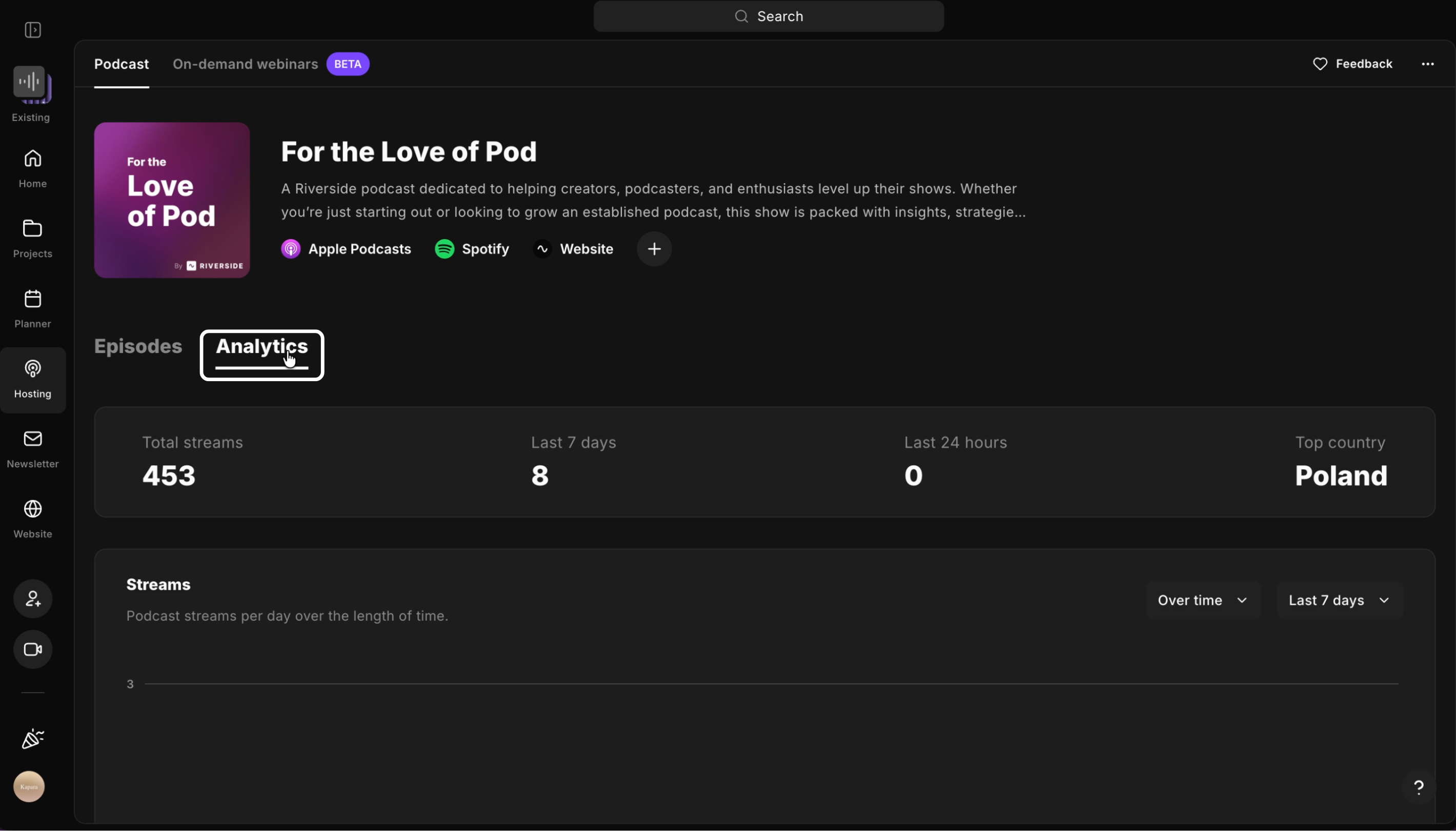1456x831 pixels.
Task: Click the For the Love of Pod cover
Action: coord(172,201)
